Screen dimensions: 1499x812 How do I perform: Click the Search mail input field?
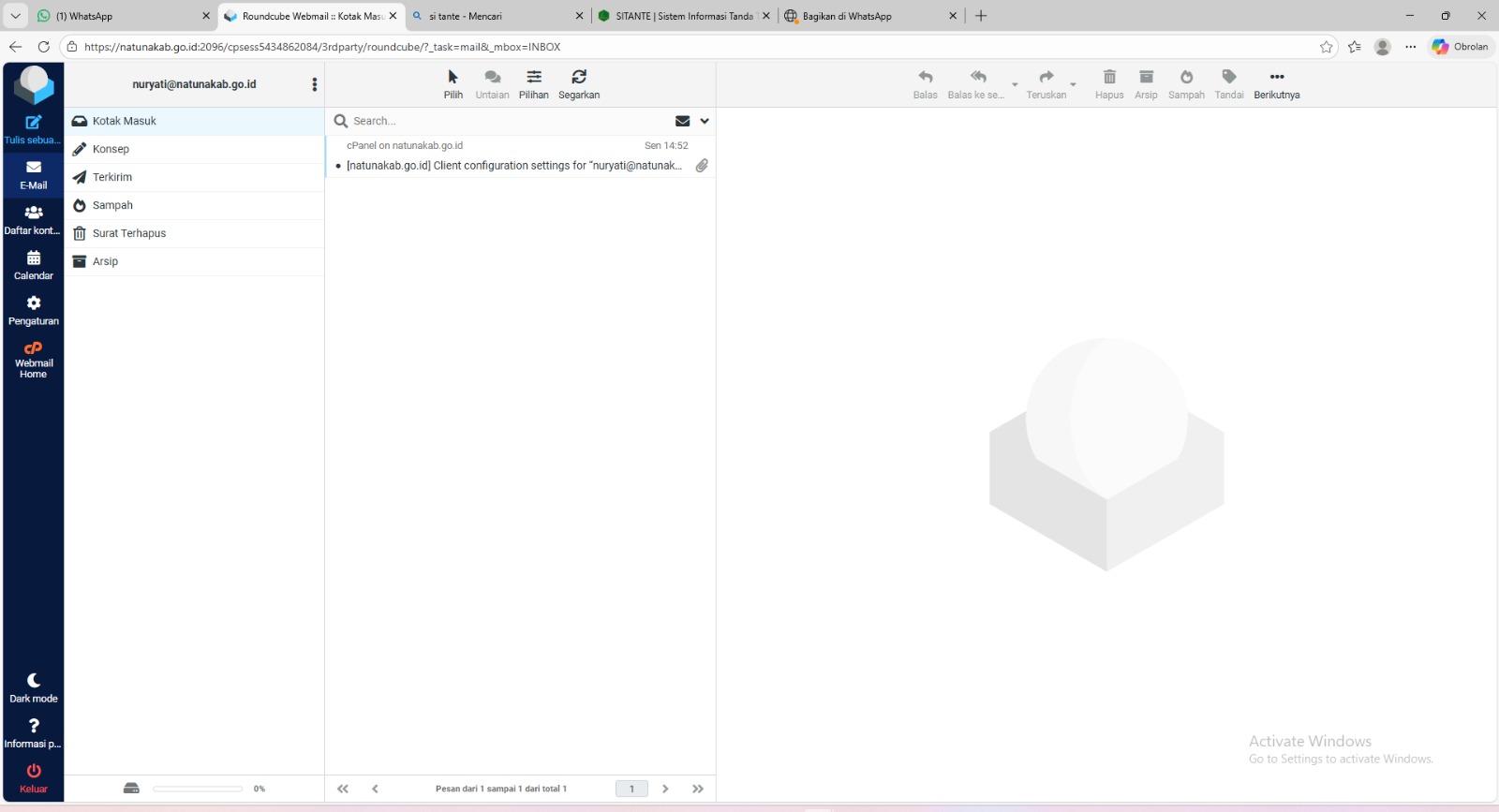click(506, 121)
